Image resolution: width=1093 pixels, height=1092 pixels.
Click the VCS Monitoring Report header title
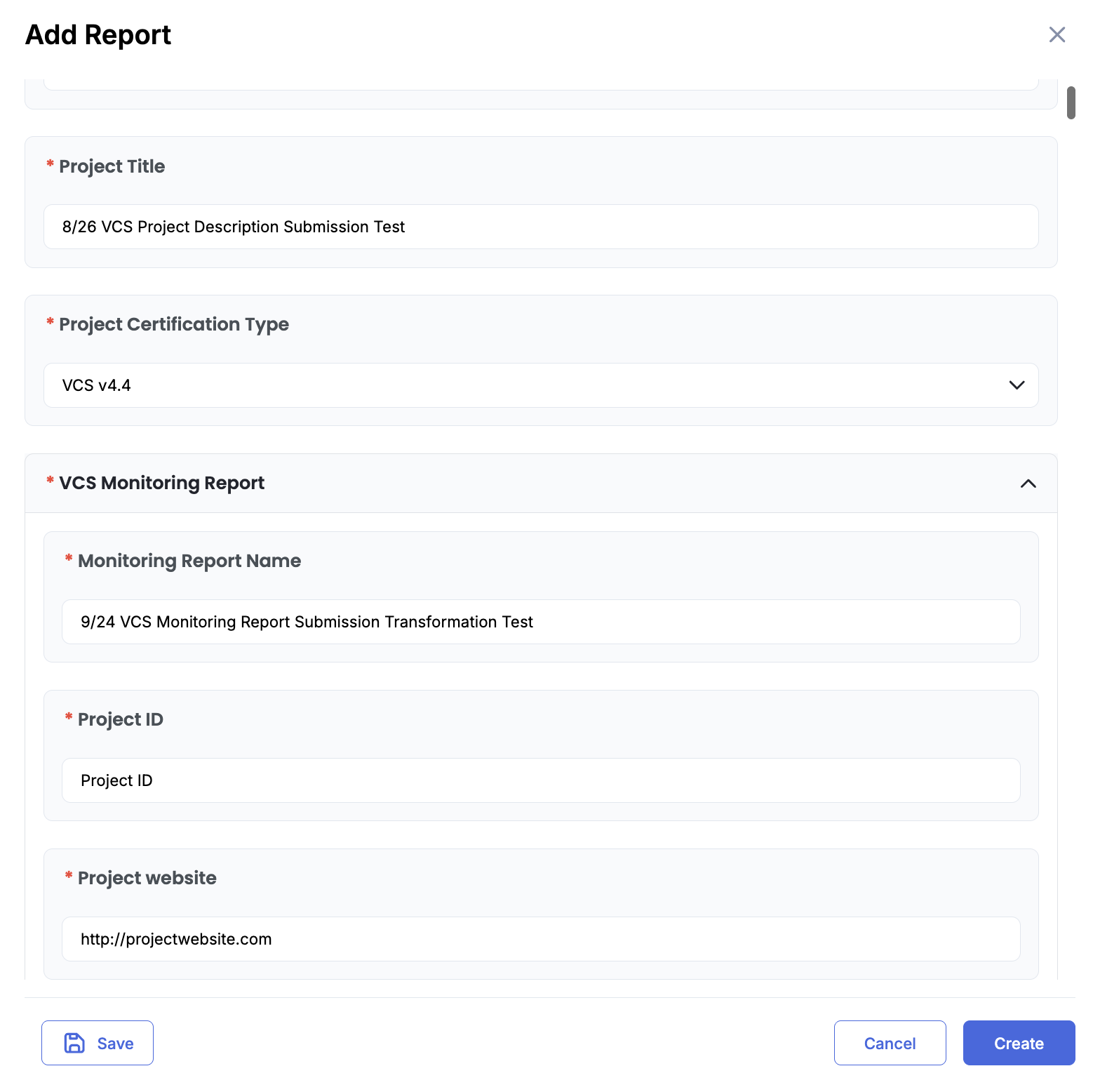161,483
